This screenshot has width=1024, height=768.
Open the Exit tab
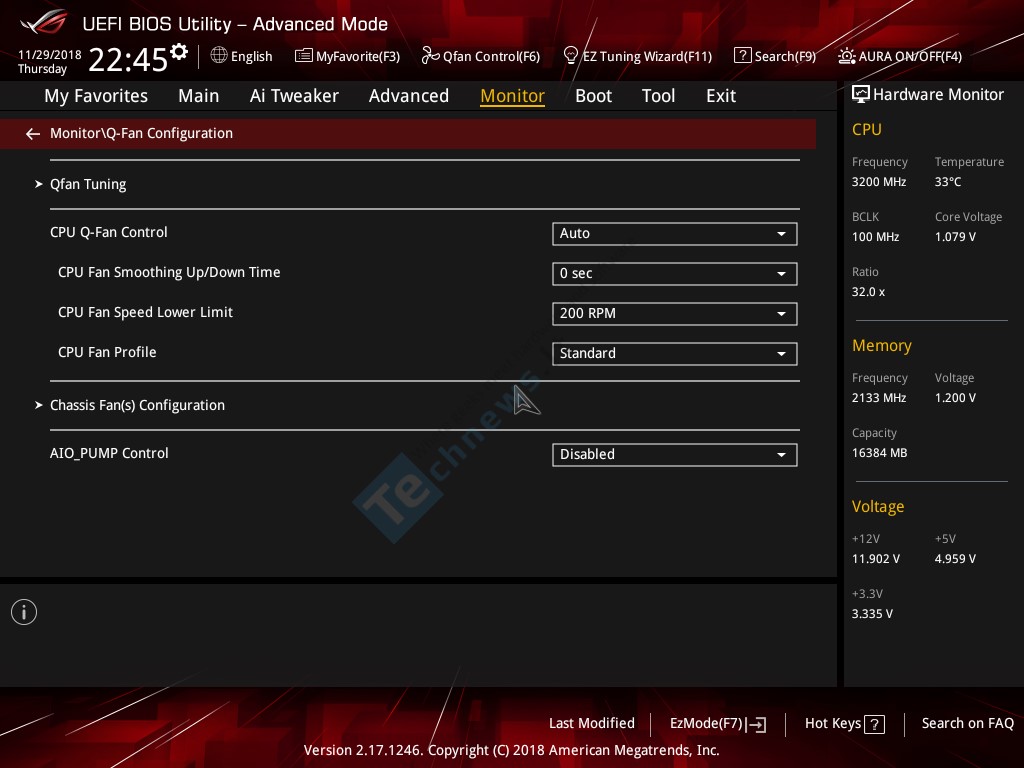721,96
